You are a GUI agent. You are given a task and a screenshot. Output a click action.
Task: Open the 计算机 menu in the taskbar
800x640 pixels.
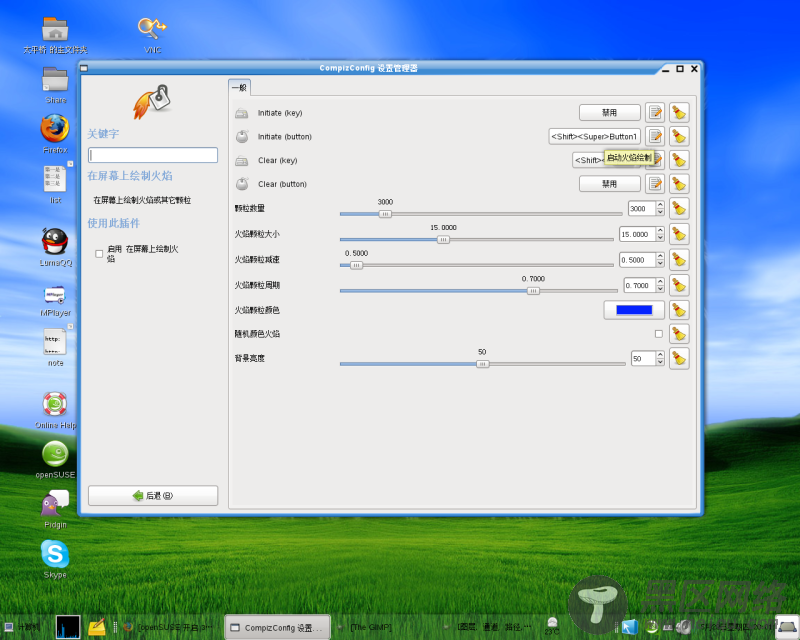coord(22,627)
